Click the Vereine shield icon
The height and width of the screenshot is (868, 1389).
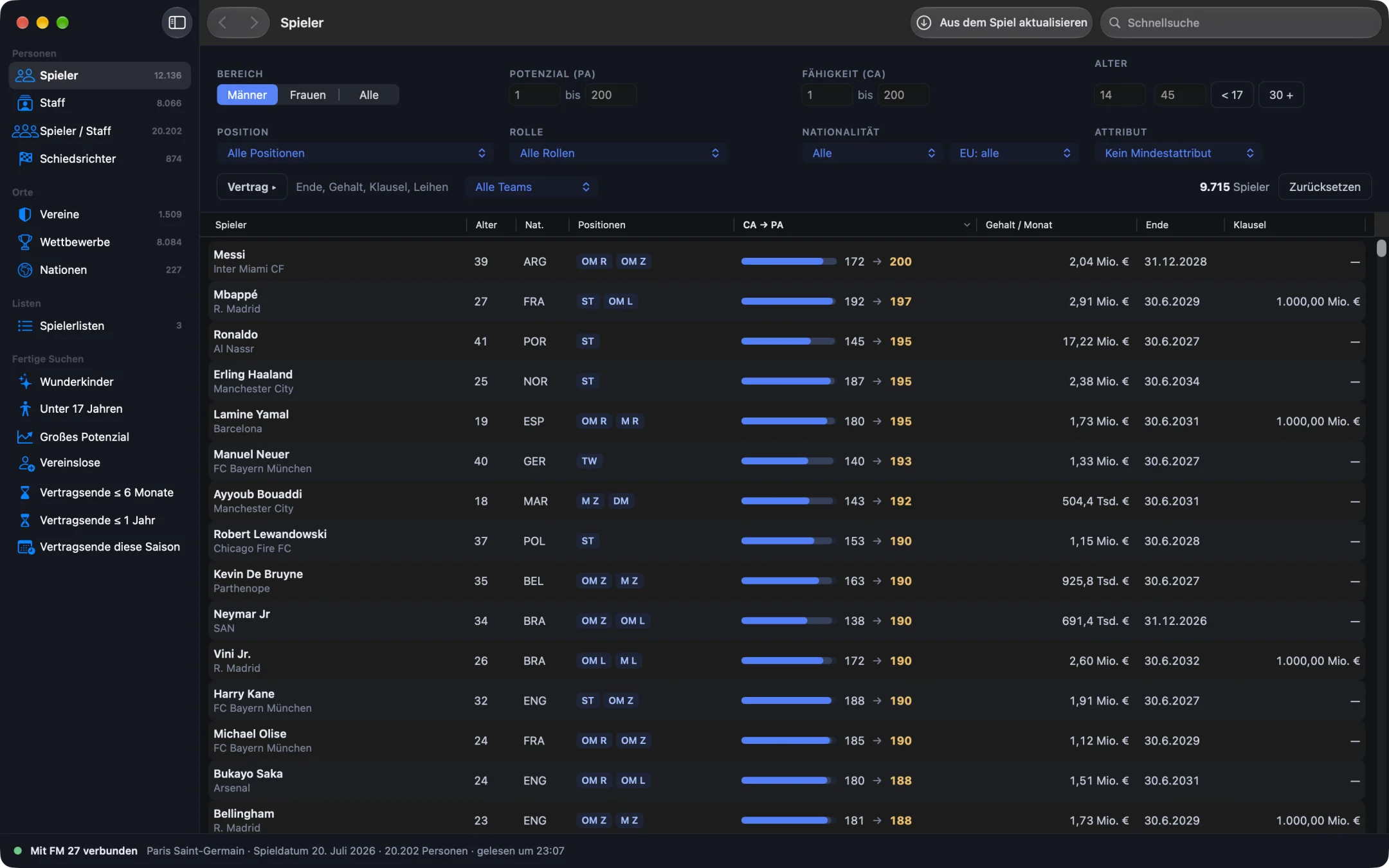(25, 214)
